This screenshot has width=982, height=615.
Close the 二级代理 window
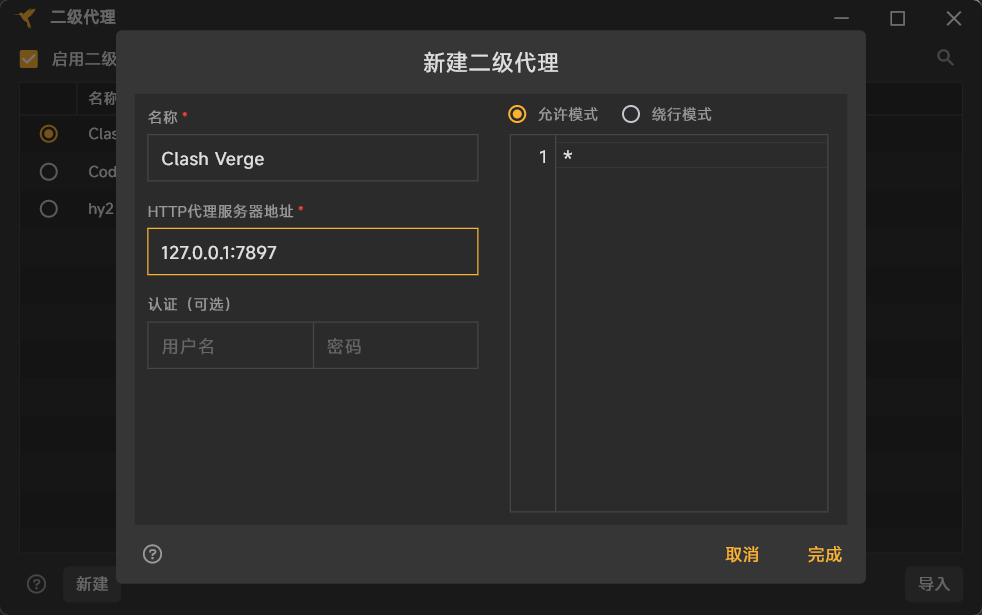click(x=953, y=18)
